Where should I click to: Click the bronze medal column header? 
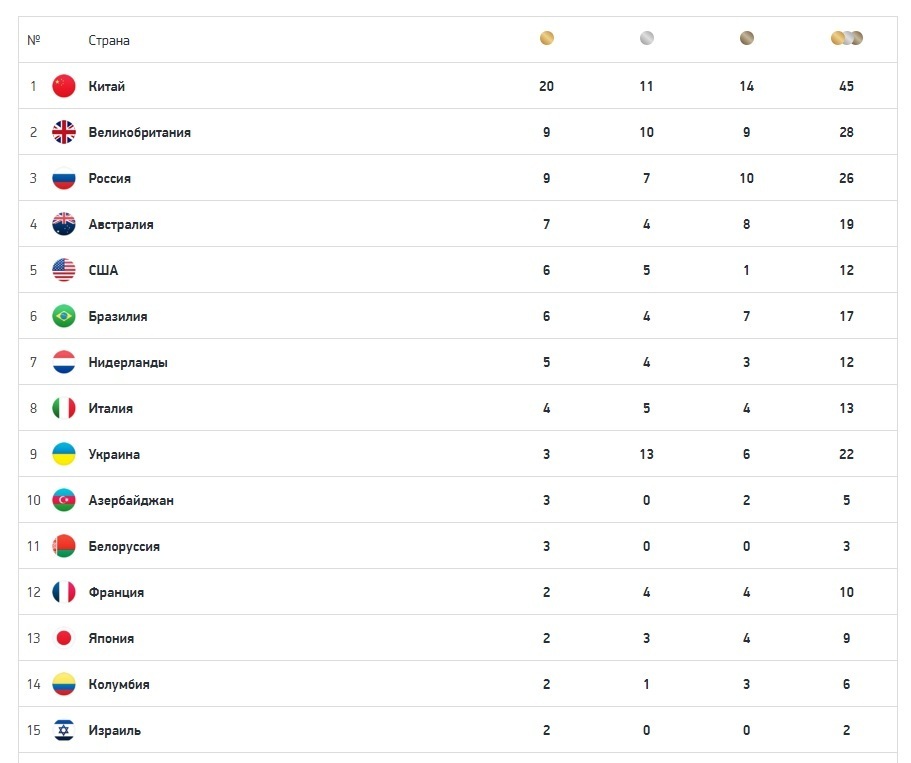747,39
